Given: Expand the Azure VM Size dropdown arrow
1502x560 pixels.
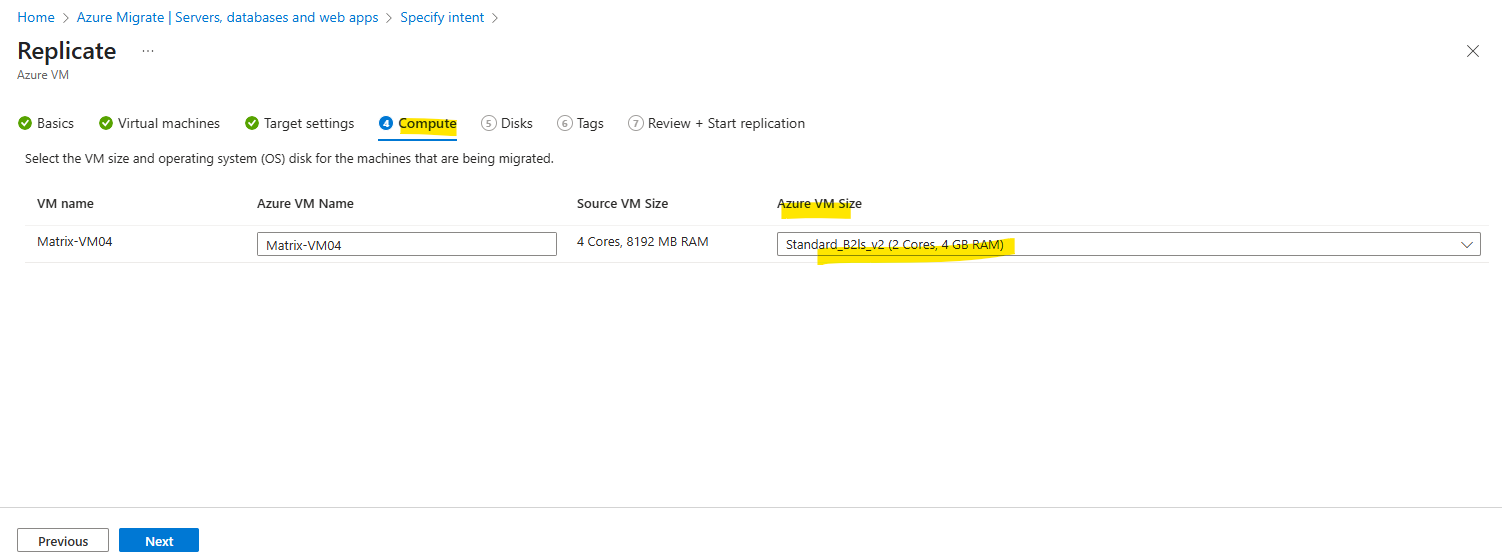Looking at the screenshot, I should point(1467,244).
